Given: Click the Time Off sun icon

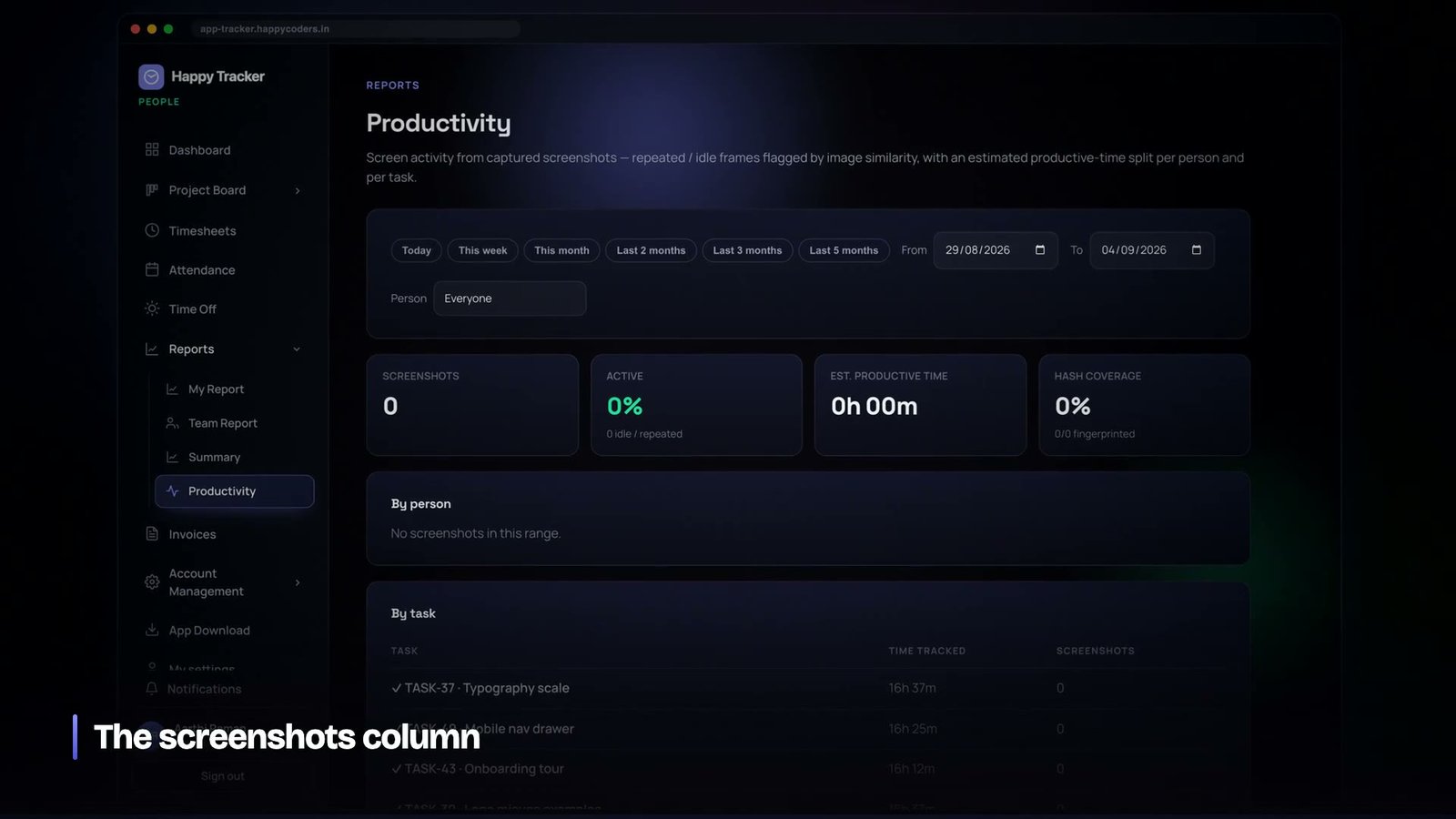Looking at the screenshot, I should (x=152, y=308).
